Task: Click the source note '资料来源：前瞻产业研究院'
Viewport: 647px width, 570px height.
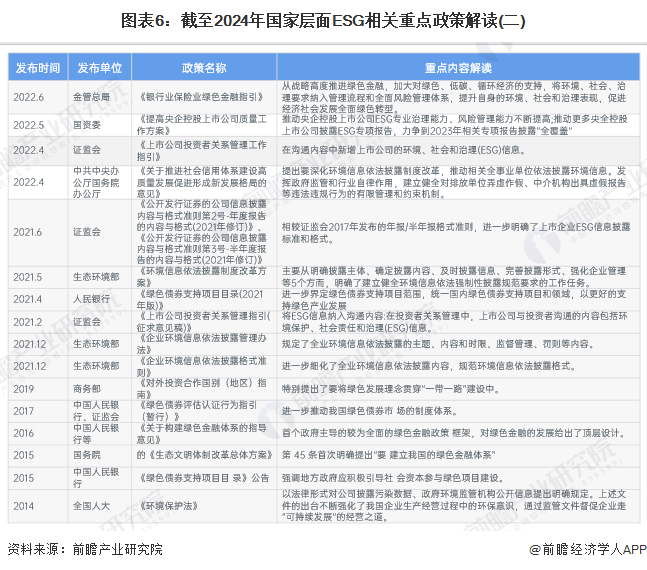Action: point(85,549)
